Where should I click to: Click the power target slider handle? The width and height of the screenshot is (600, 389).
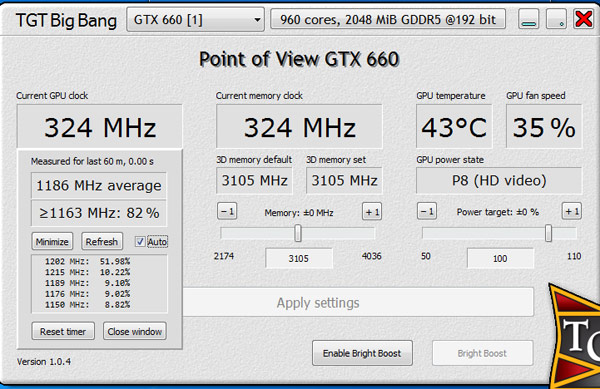(548, 233)
